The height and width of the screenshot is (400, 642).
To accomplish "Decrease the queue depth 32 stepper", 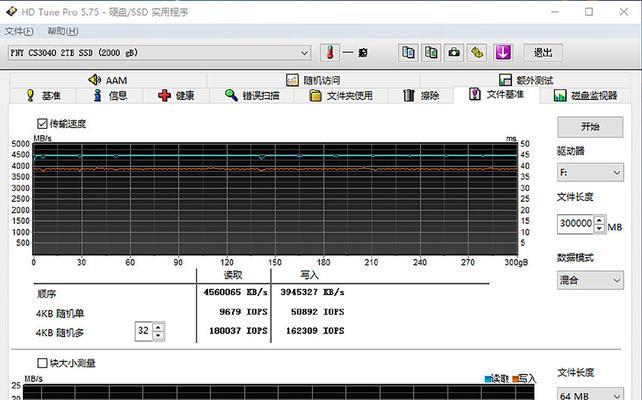I will pos(158,336).
